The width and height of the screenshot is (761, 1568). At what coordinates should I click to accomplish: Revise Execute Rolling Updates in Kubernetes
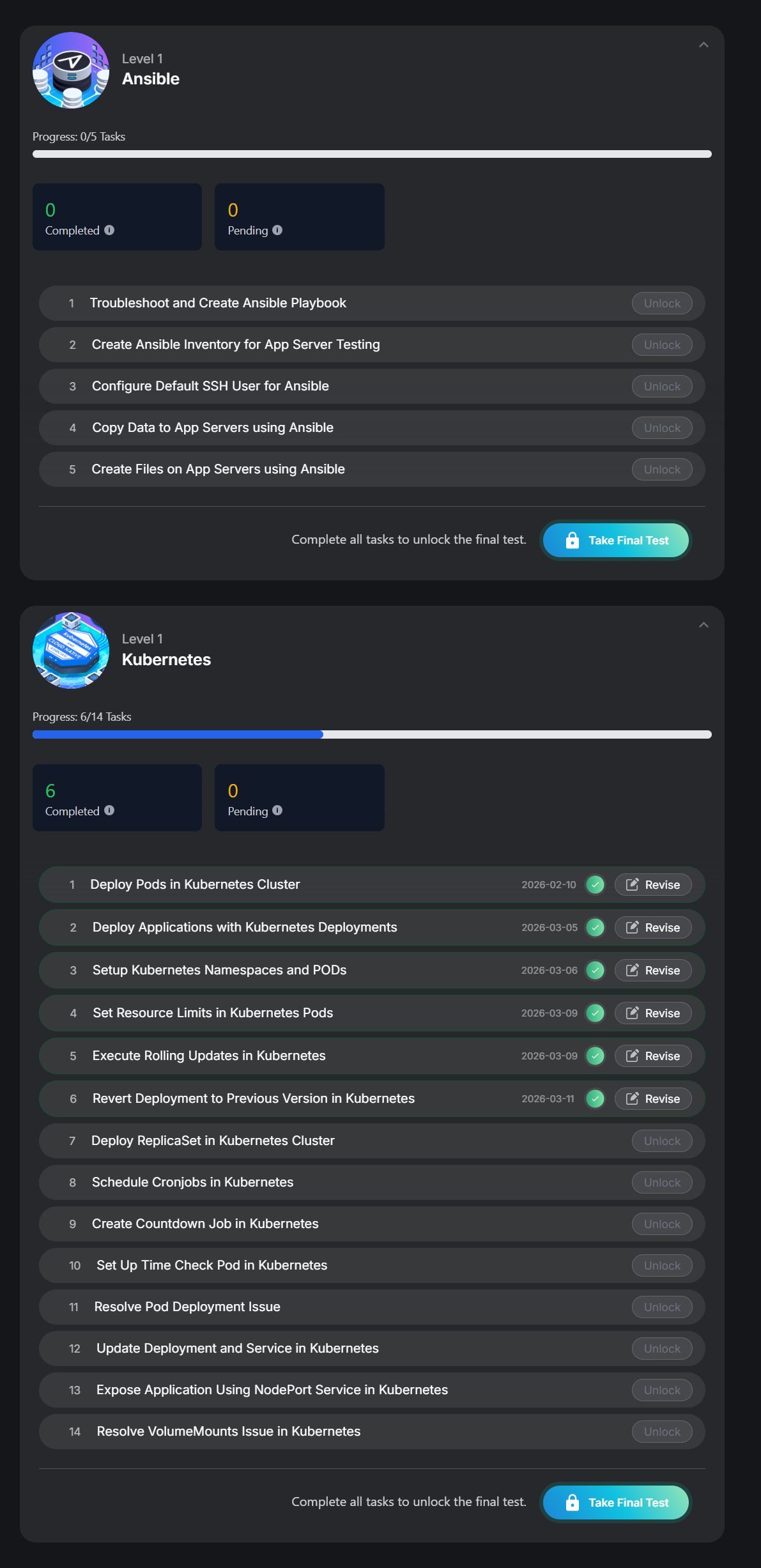pyautogui.click(x=653, y=1056)
